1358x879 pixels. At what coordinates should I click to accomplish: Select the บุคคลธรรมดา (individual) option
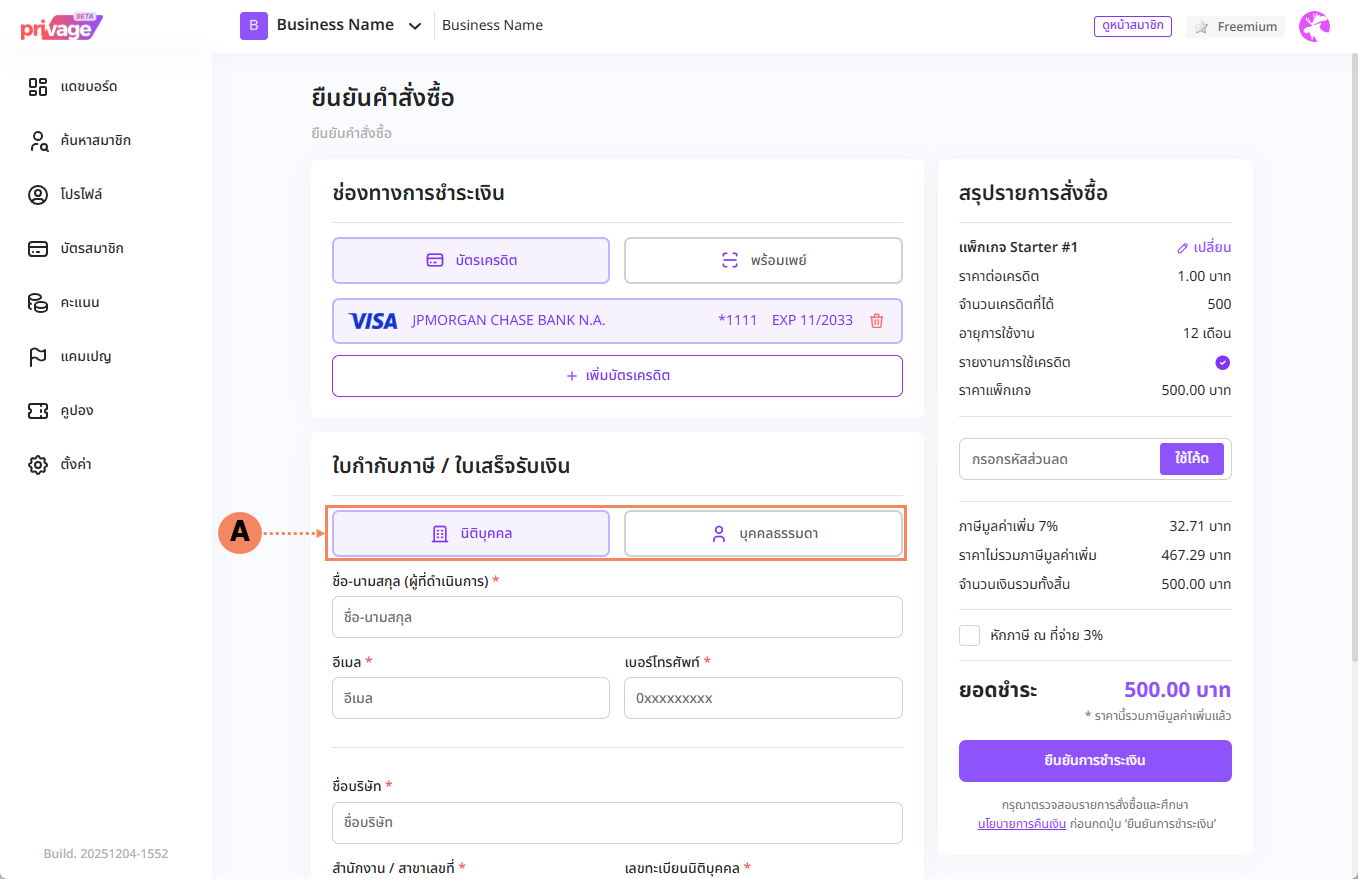(x=763, y=534)
